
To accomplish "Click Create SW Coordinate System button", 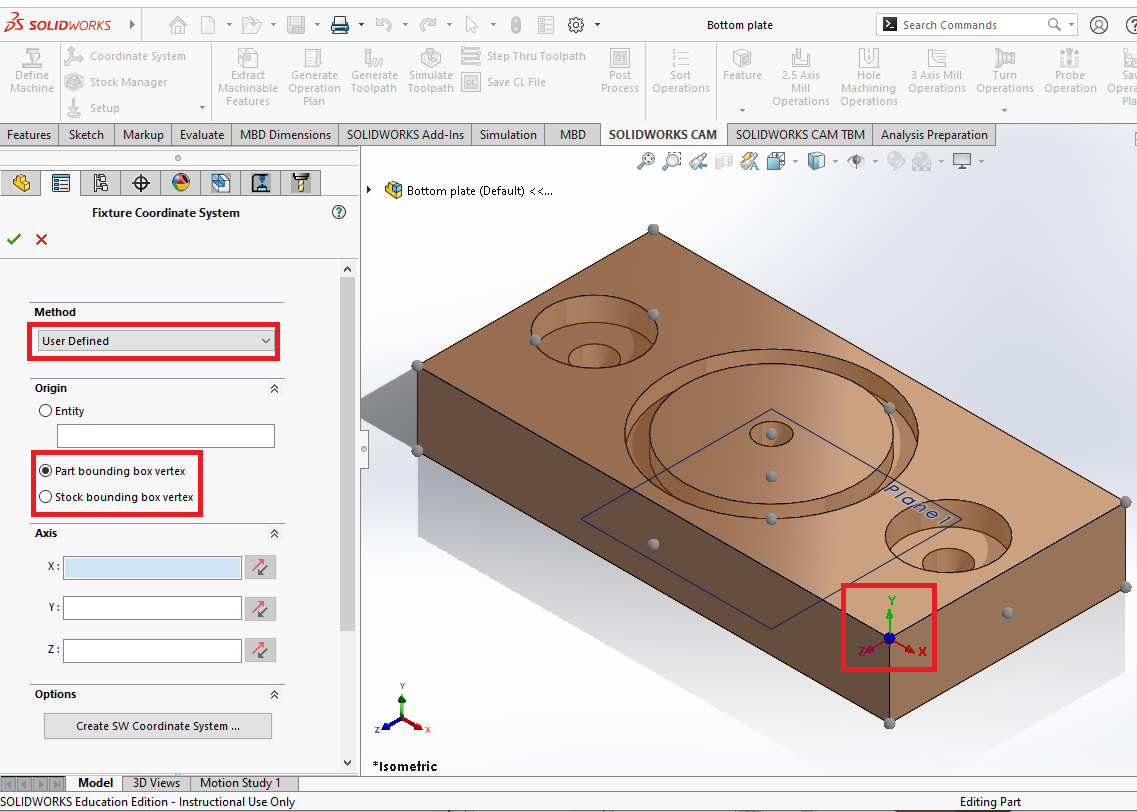I will 158,726.
